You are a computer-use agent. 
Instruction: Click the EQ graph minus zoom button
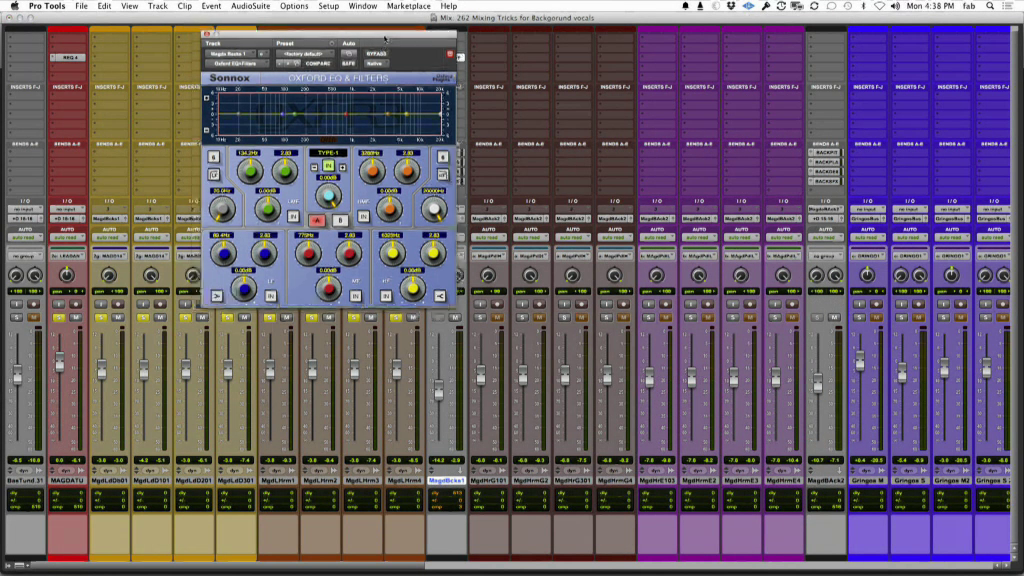click(207, 131)
